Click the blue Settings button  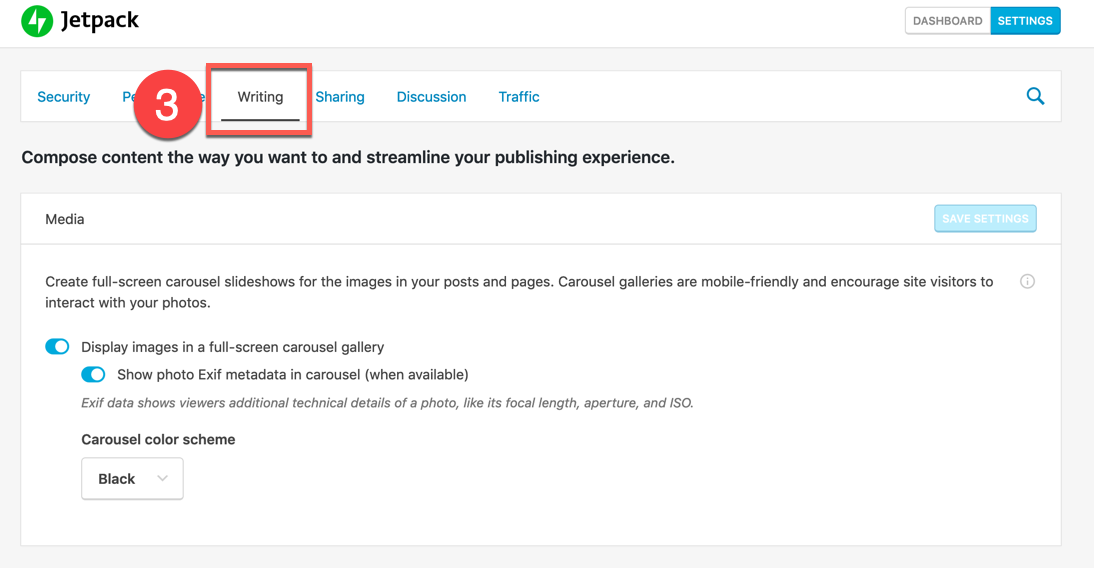coord(1025,21)
